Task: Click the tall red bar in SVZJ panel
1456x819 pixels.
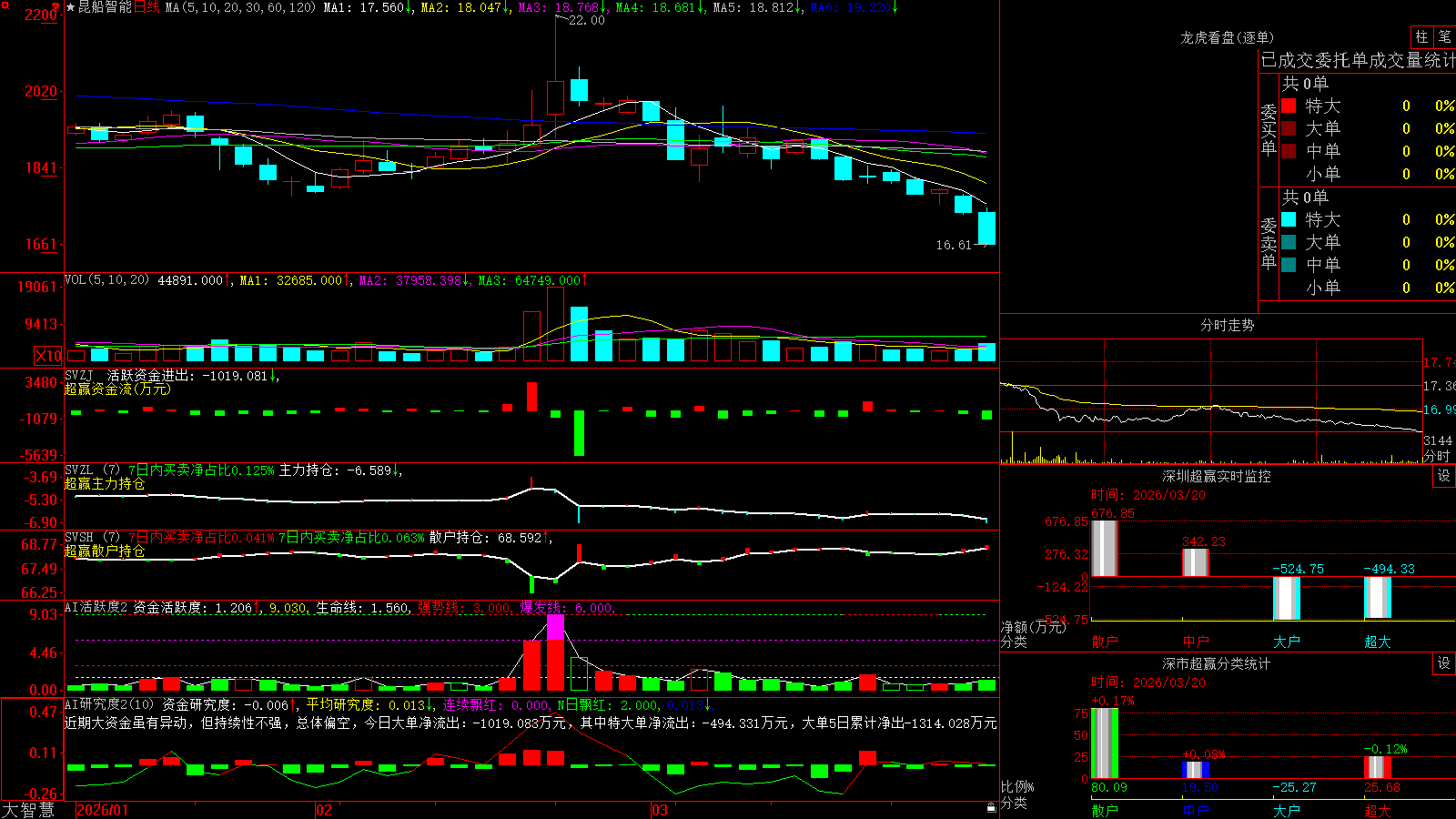Action: (x=531, y=397)
